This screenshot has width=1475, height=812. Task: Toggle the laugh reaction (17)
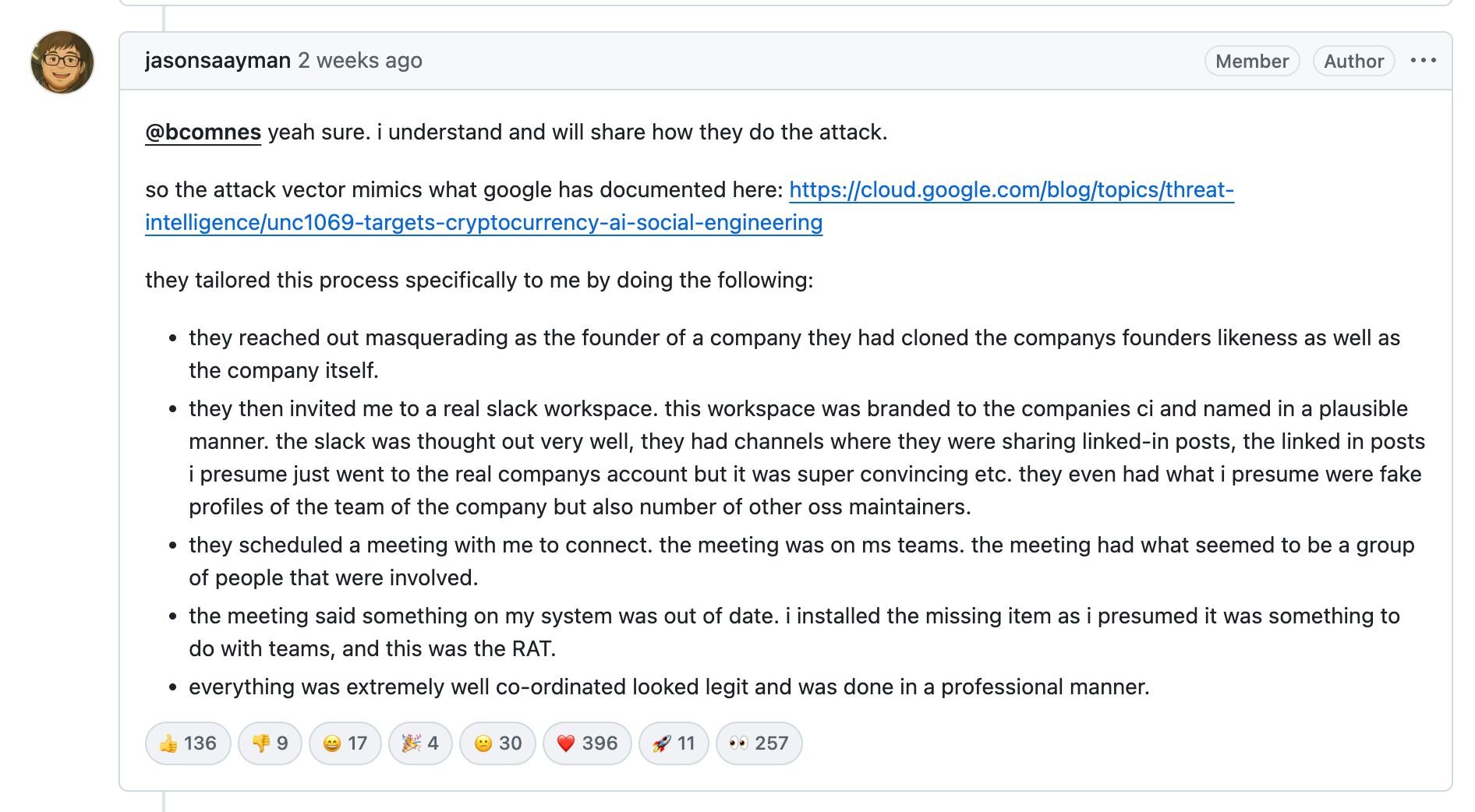(x=345, y=743)
